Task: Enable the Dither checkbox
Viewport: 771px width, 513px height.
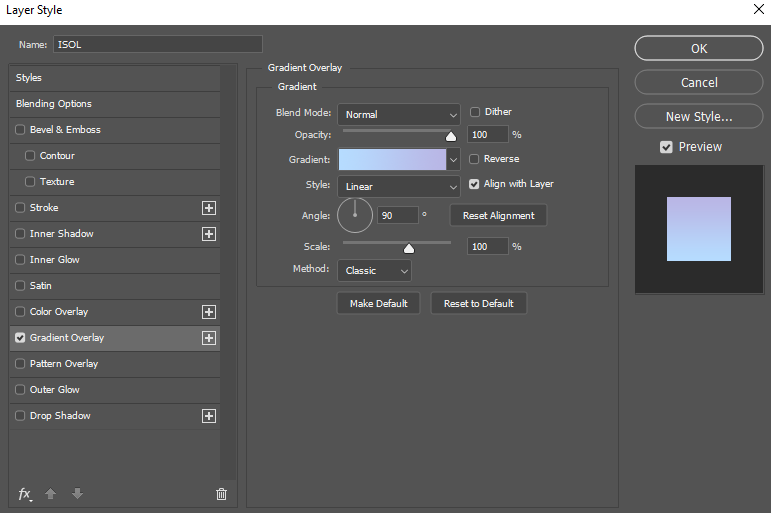Action: [x=475, y=112]
